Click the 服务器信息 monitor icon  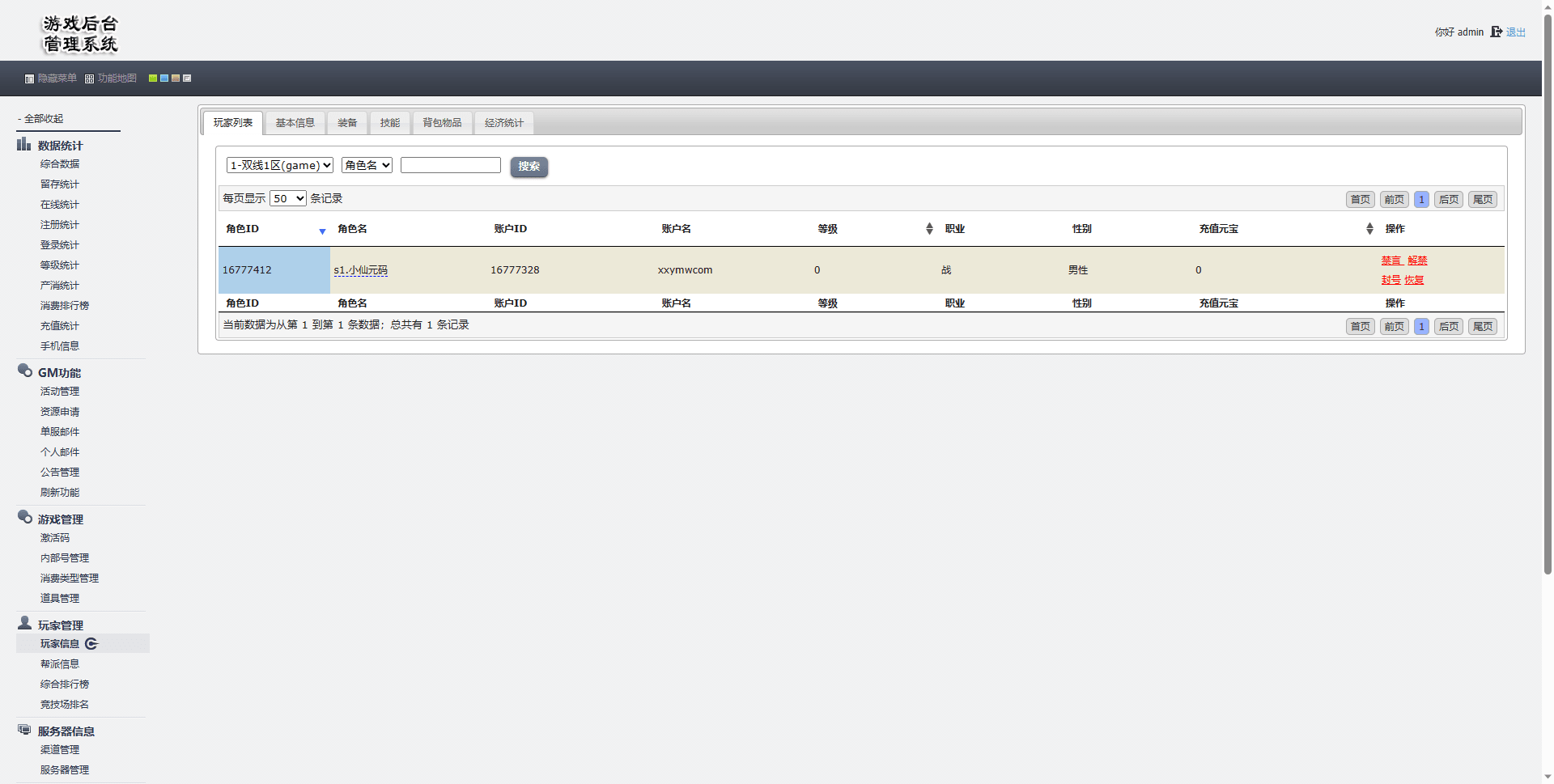24,730
